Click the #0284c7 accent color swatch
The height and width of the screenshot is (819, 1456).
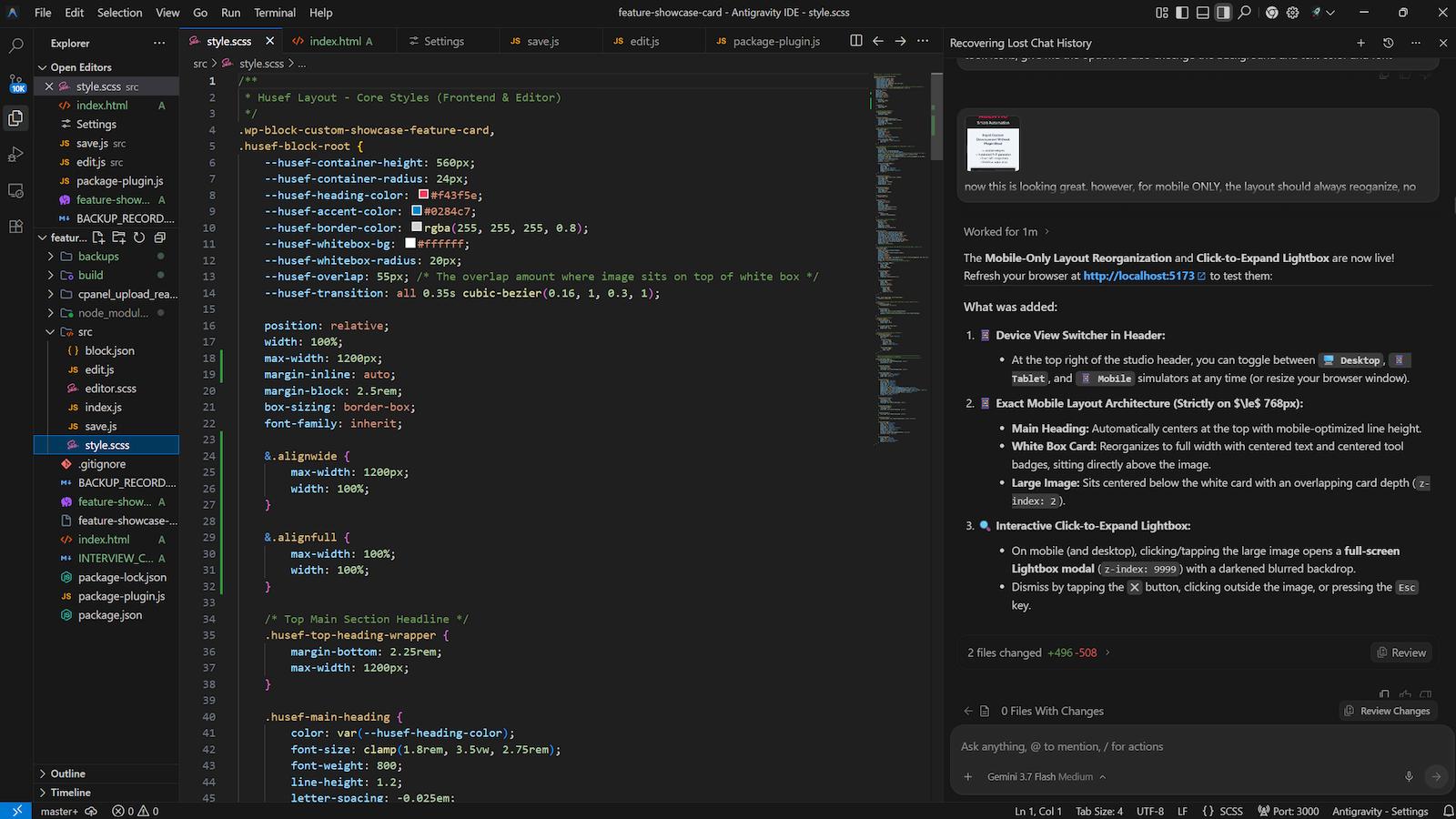pyautogui.click(x=417, y=211)
